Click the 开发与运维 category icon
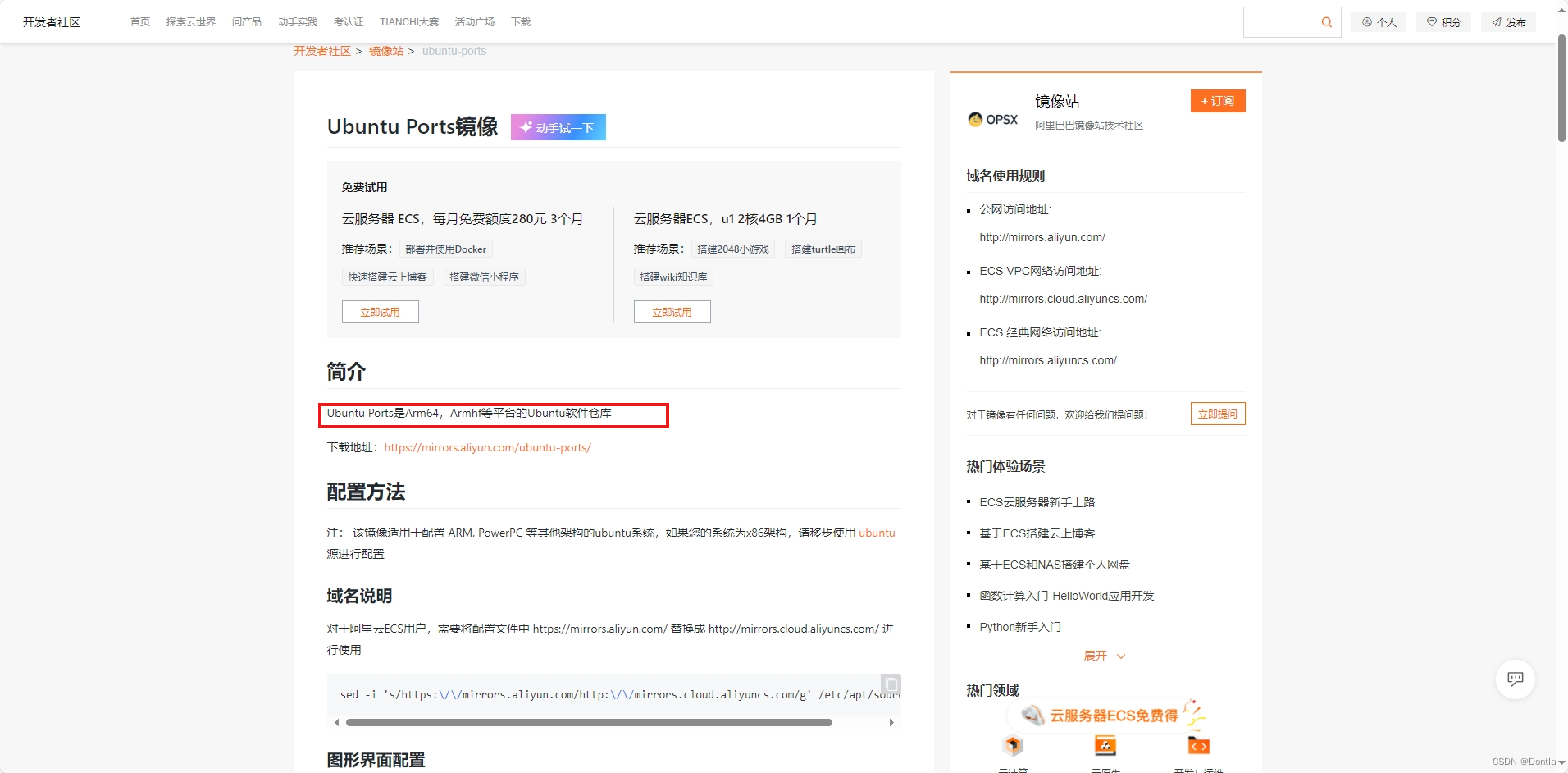1568x773 pixels. pyautogui.click(x=1198, y=745)
